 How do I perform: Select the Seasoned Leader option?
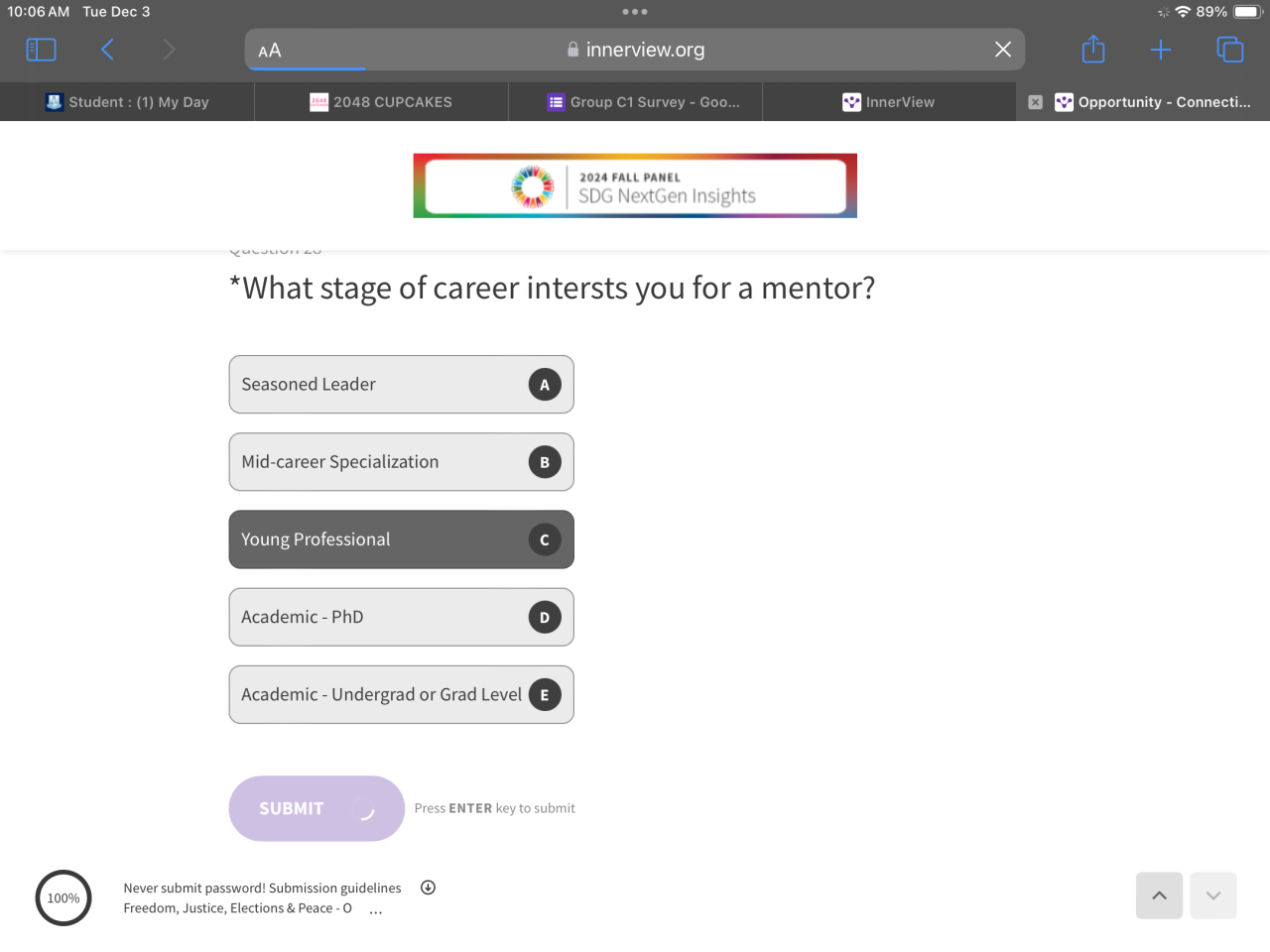401,385
